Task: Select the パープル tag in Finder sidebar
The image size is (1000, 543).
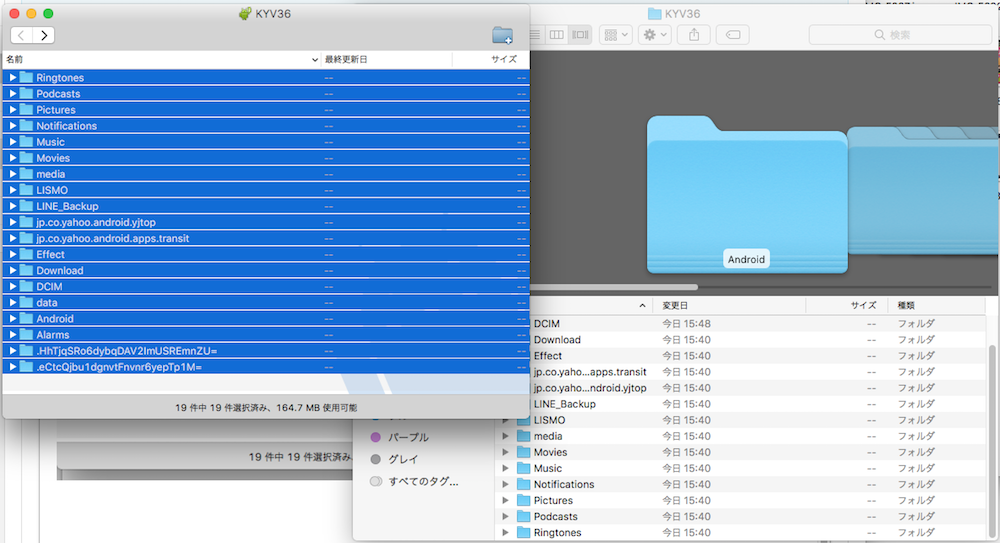Action: [407, 437]
